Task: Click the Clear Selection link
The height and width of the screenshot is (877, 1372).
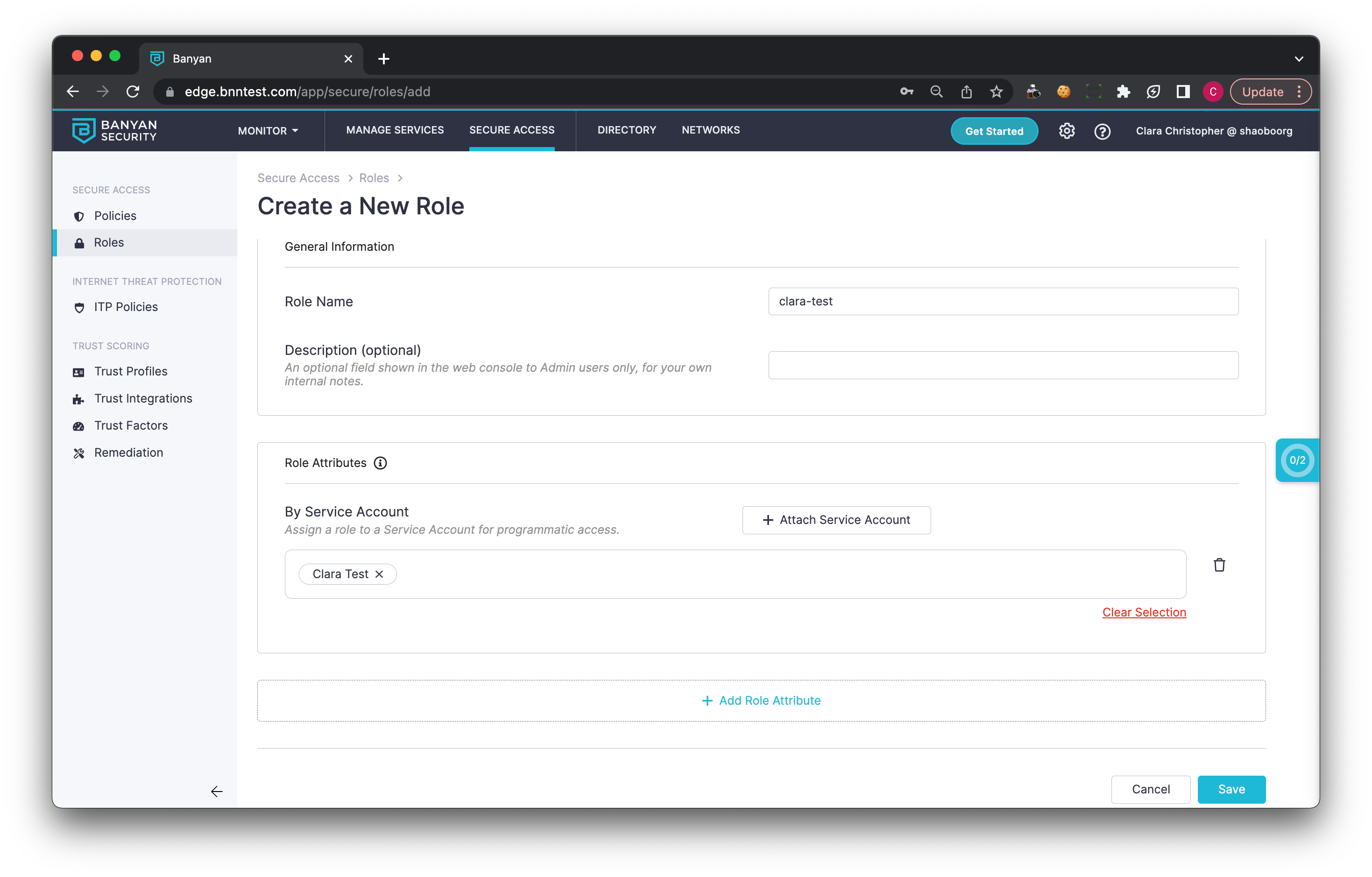Action: pyautogui.click(x=1144, y=612)
